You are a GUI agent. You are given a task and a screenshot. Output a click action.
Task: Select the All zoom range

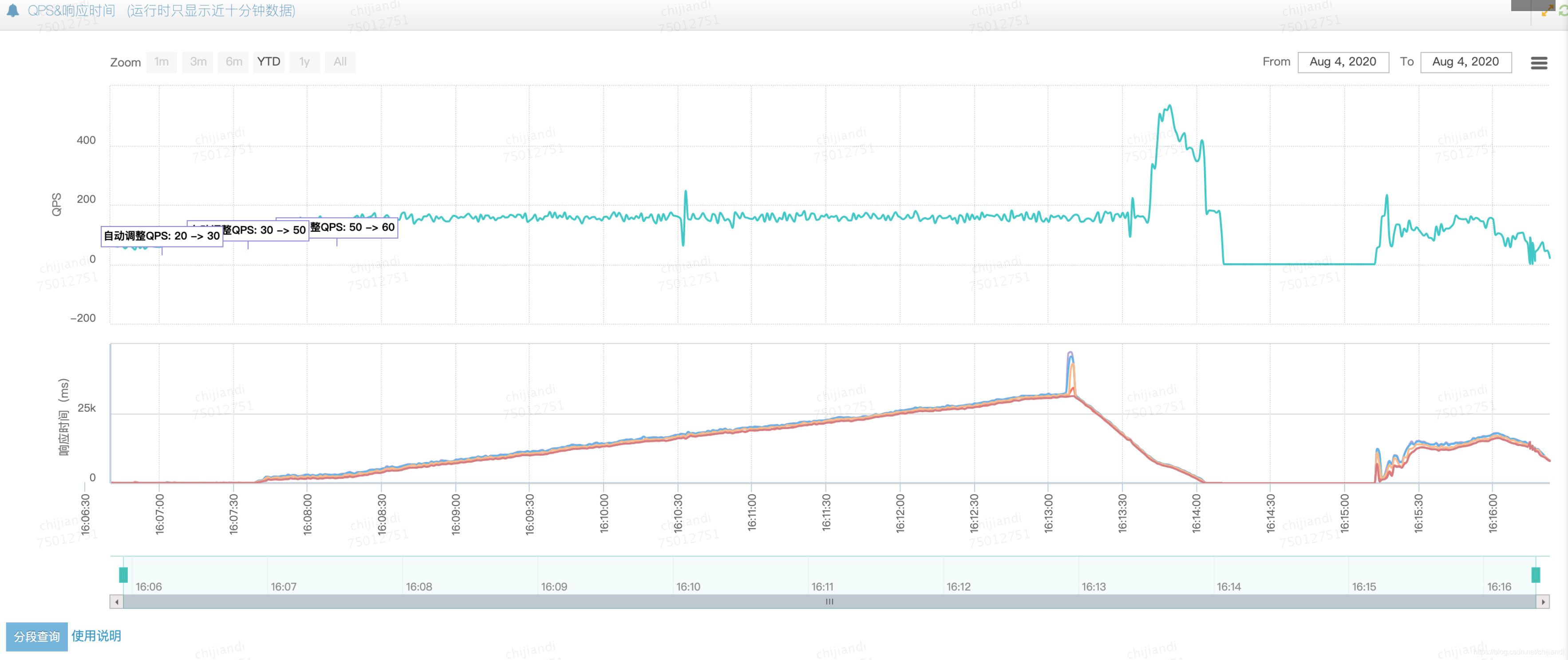340,62
